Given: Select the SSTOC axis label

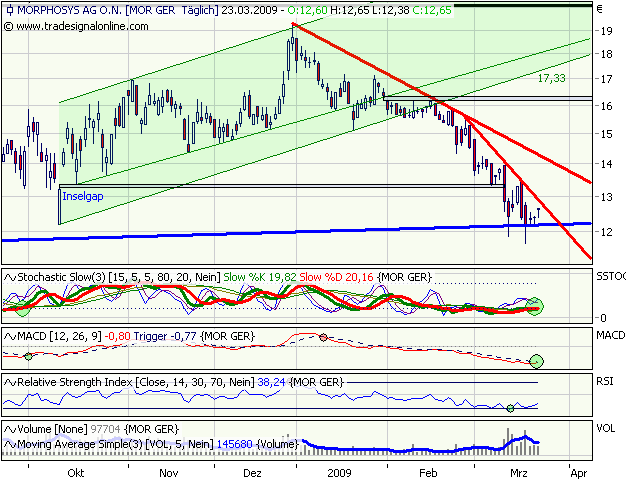Looking at the screenshot, I should 611,275.
